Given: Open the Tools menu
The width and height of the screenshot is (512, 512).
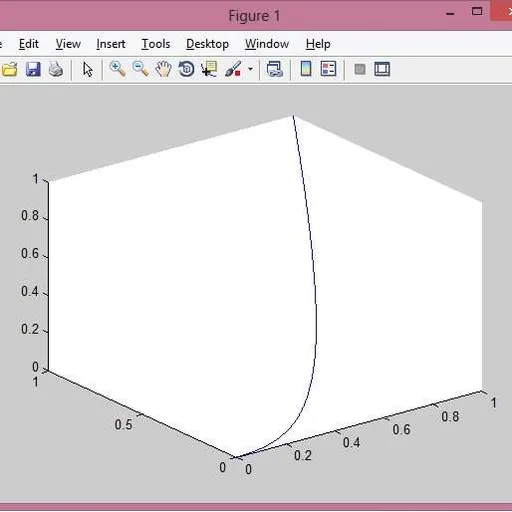Looking at the screenshot, I should point(156,44).
